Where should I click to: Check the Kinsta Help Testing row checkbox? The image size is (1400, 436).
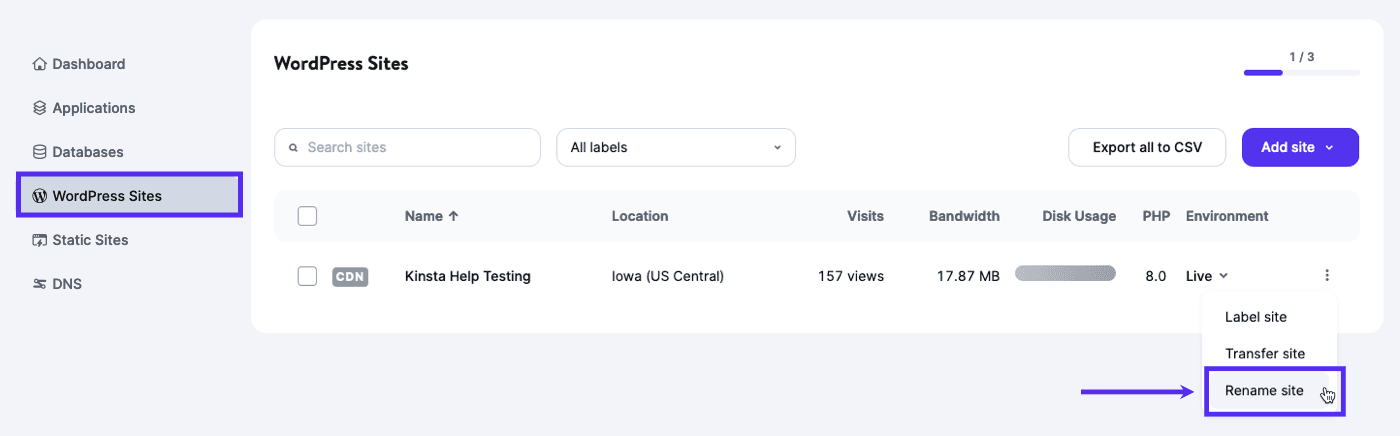click(308, 276)
